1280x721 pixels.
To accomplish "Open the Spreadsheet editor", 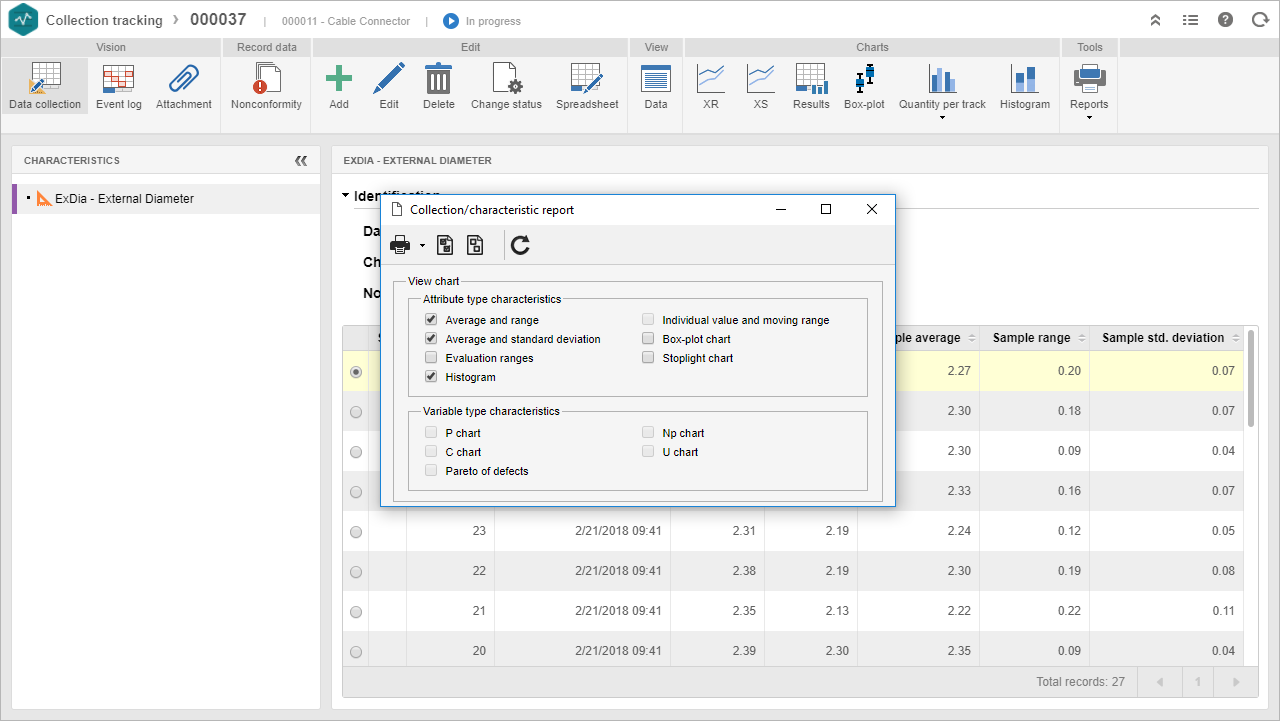I will 587,85.
